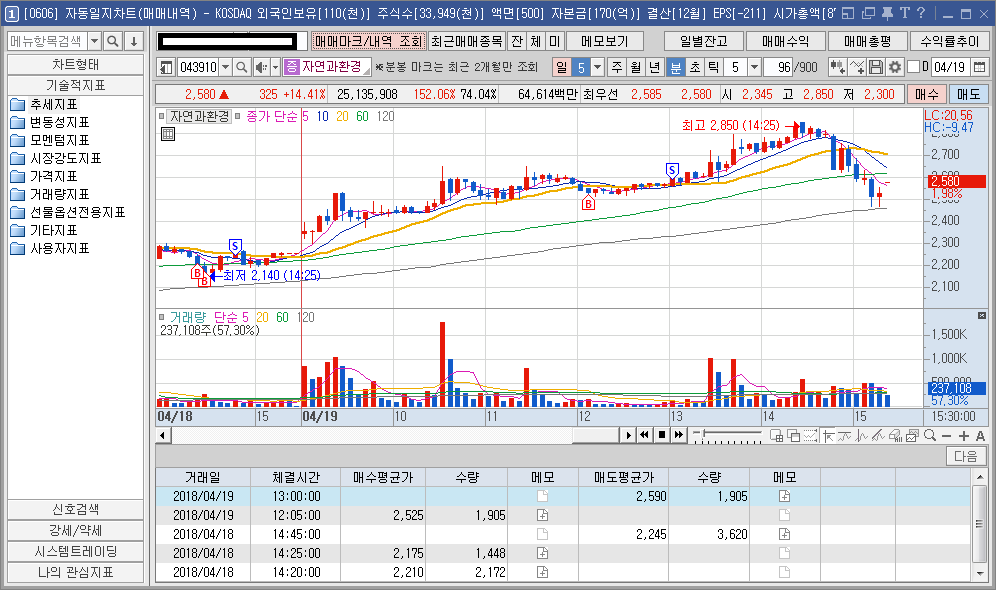This screenshot has height=590, width=996.
Task: Click the left panel toggle icon beside stock code
Action: coord(166,67)
